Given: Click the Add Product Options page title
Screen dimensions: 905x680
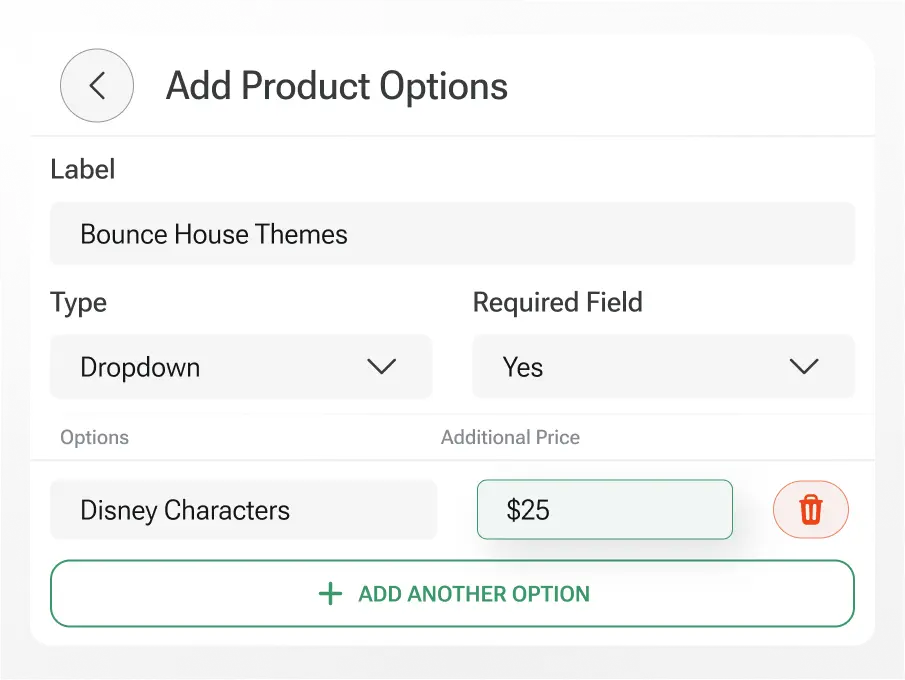Looking at the screenshot, I should (x=337, y=86).
